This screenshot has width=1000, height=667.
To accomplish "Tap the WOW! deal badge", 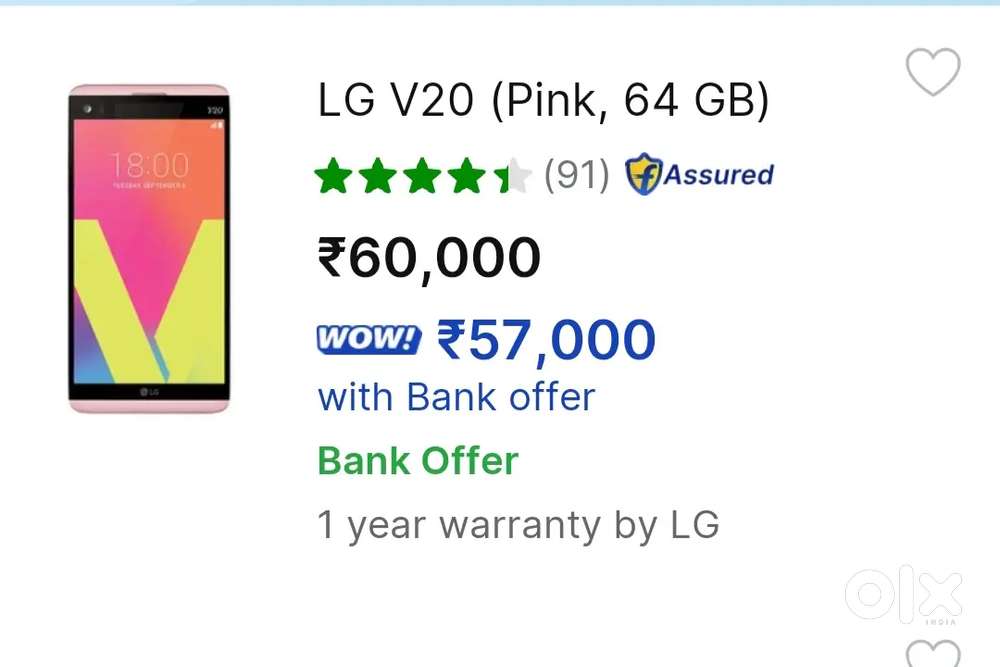I will (x=369, y=339).
